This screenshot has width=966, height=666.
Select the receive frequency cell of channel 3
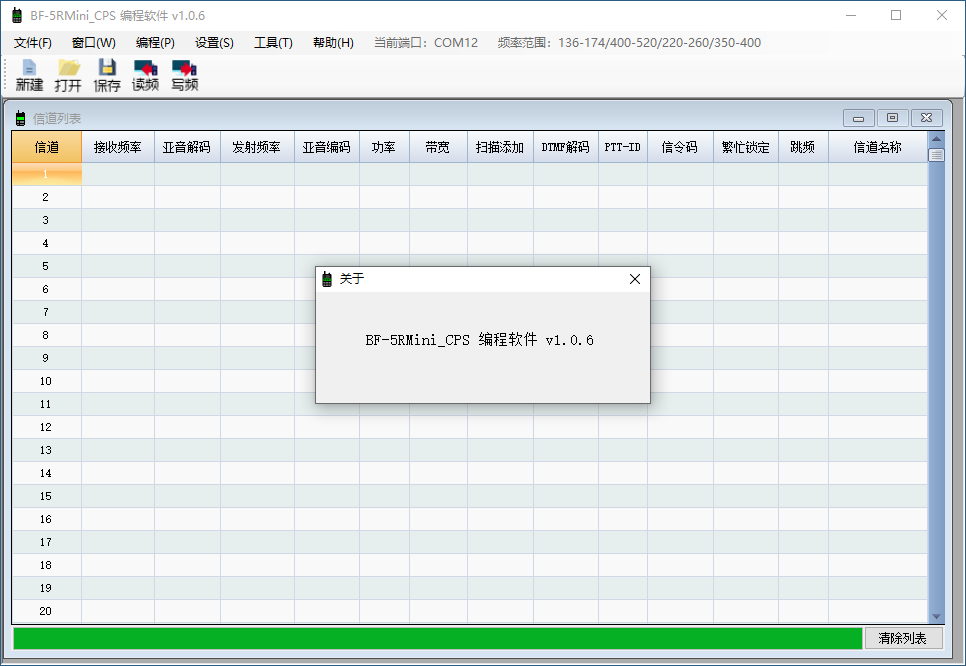[x=118, y=220]
